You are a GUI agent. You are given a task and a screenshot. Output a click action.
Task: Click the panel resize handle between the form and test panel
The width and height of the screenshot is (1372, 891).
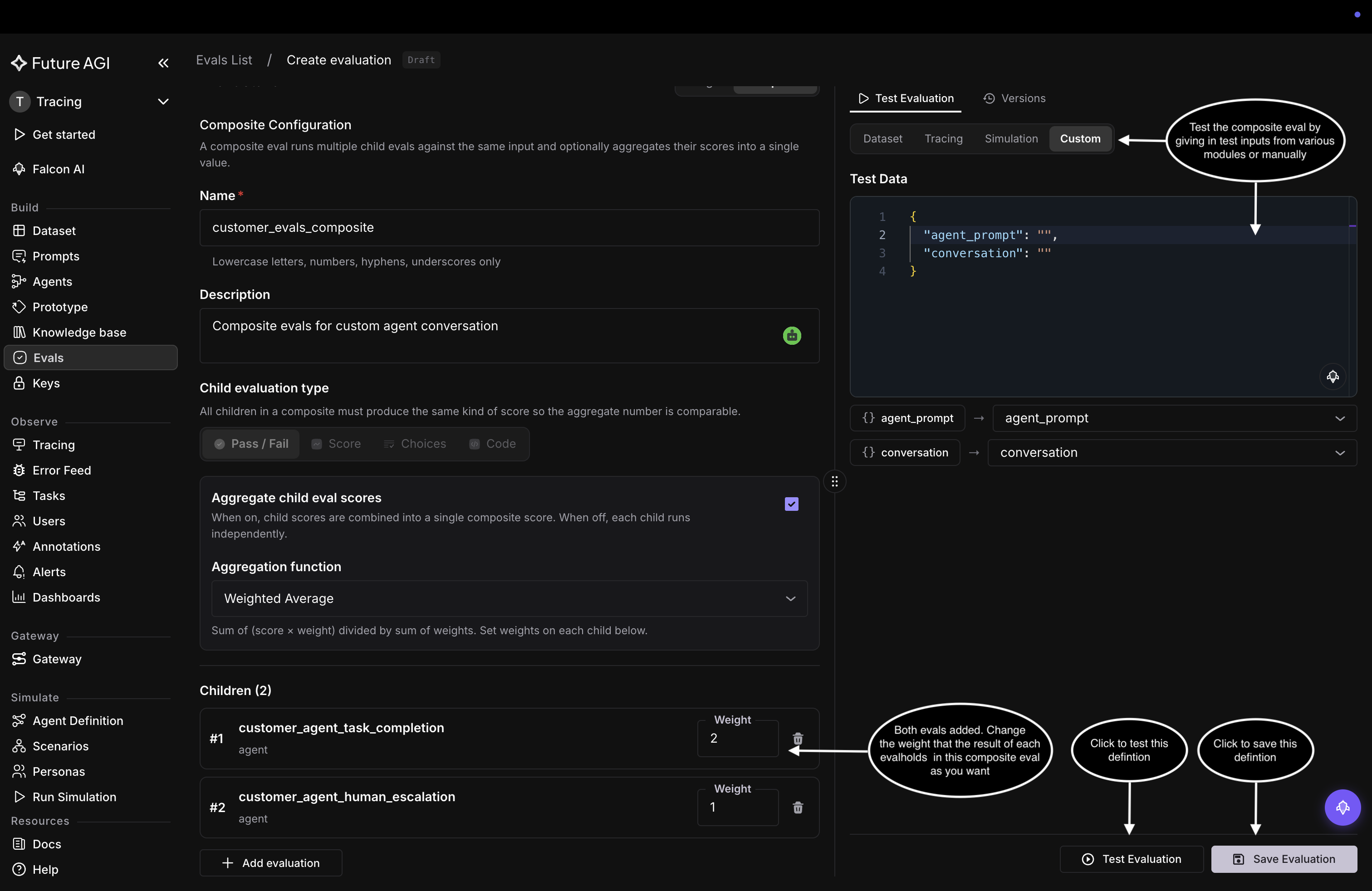click(834, 481)
